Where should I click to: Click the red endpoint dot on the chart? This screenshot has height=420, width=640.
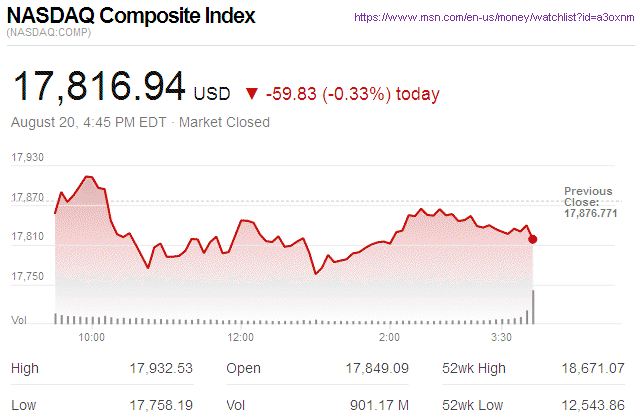coord(532,239)
